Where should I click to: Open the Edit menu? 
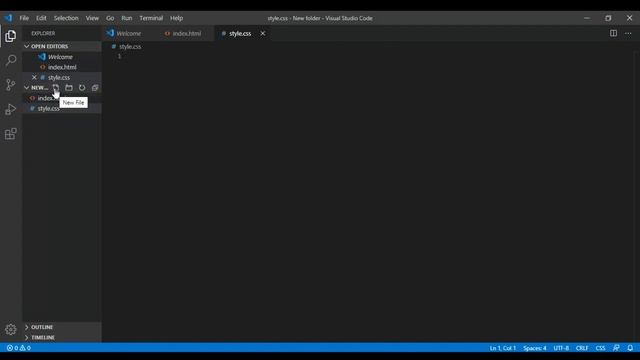tap(41, 18)
